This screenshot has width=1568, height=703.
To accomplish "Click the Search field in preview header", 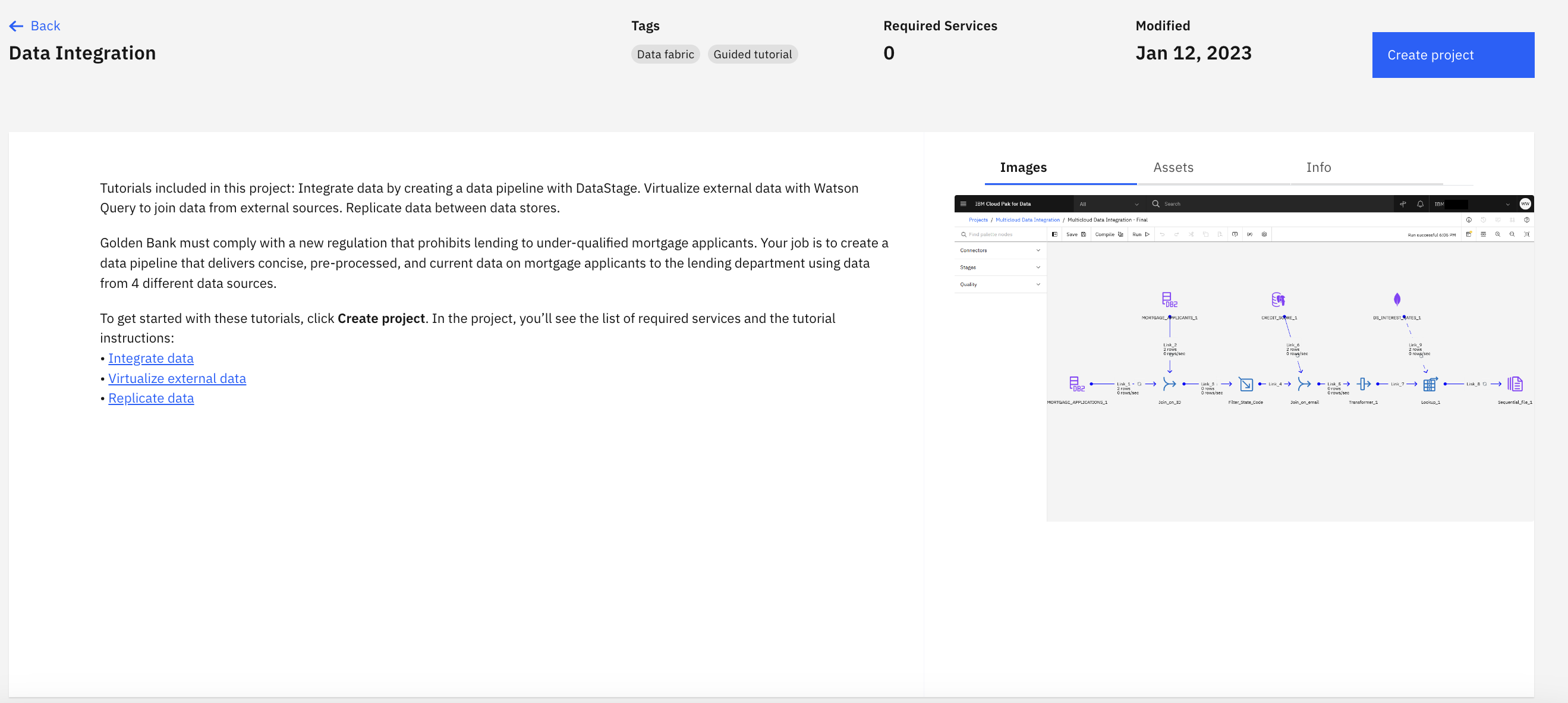I will [1269, 204].
